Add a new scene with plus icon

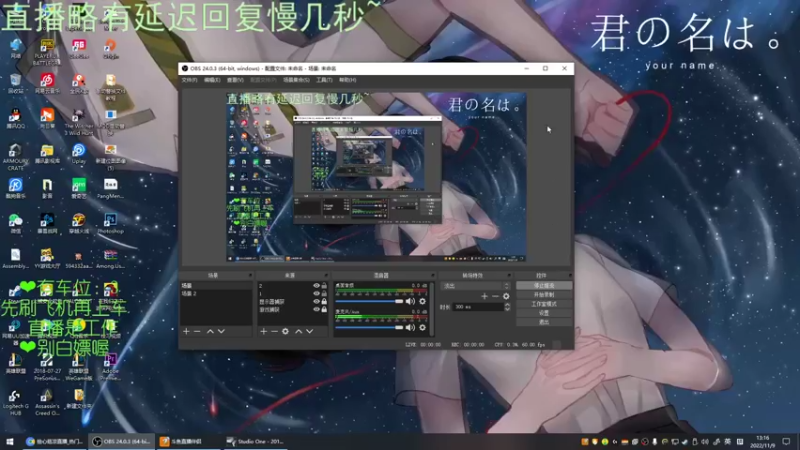click(186, 332)
